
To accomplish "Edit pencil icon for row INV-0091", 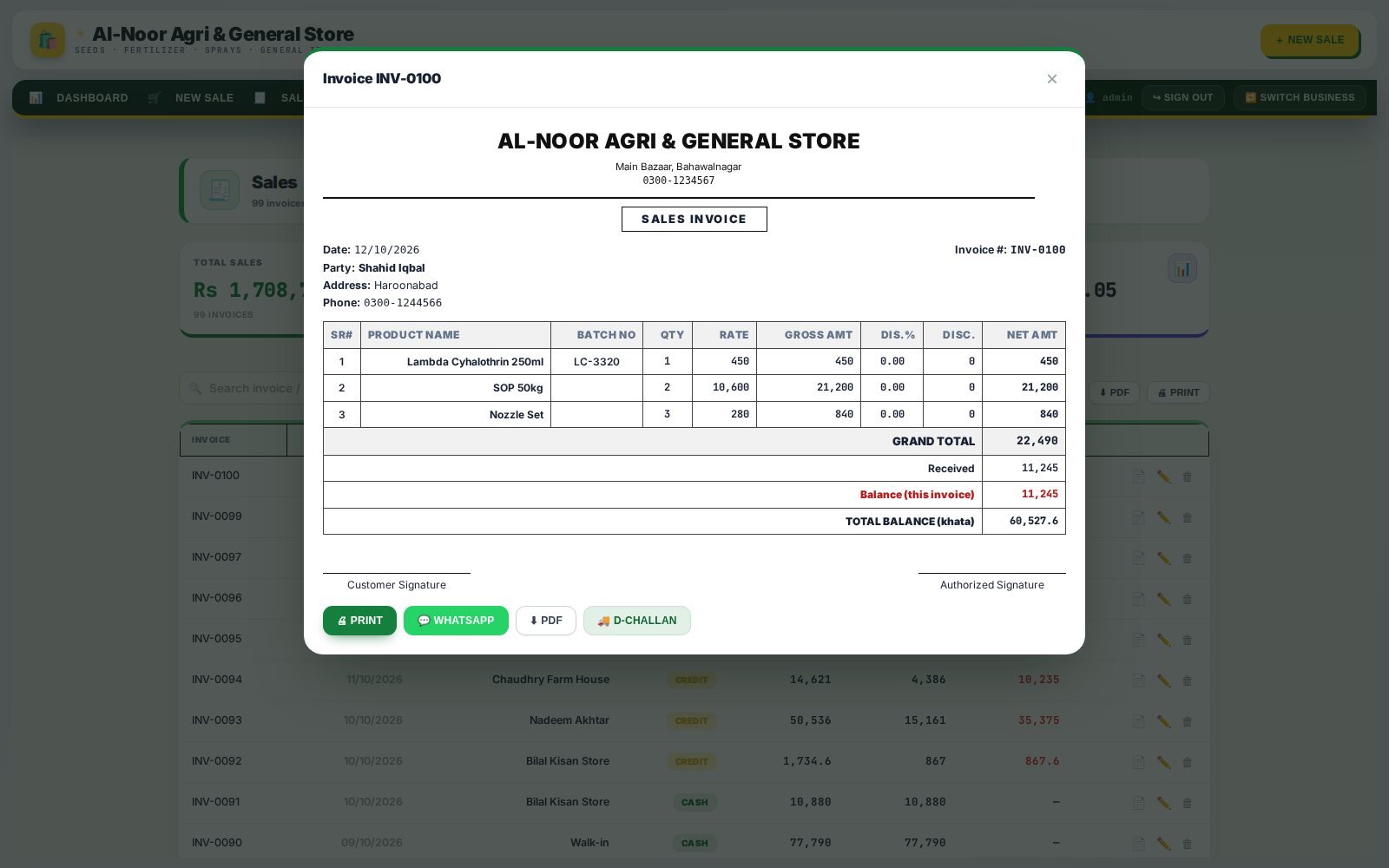I will (1163, 803).
